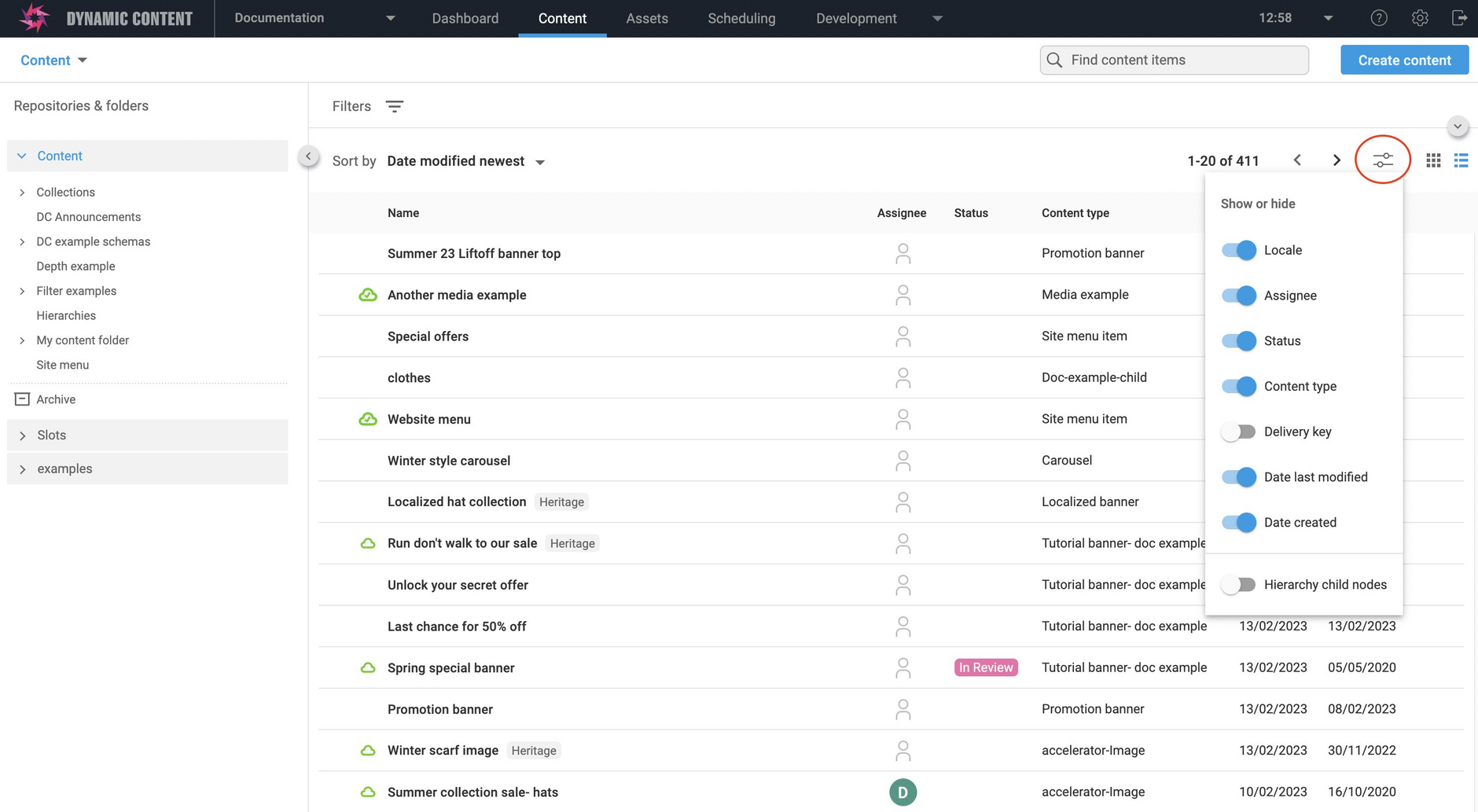Switch to grid view icon
1478x812 pixels.
coord(1433,160)
